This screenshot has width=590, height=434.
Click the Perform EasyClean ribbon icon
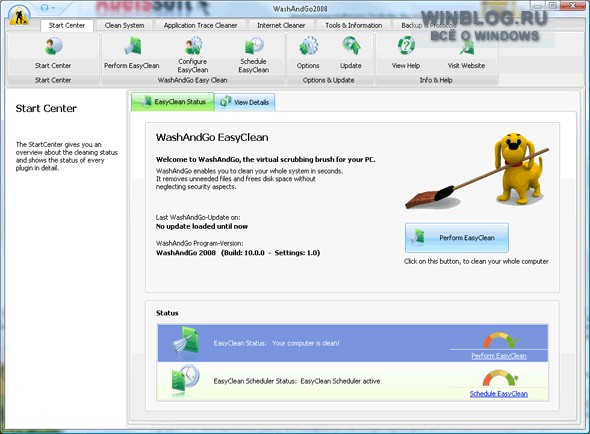132,46
